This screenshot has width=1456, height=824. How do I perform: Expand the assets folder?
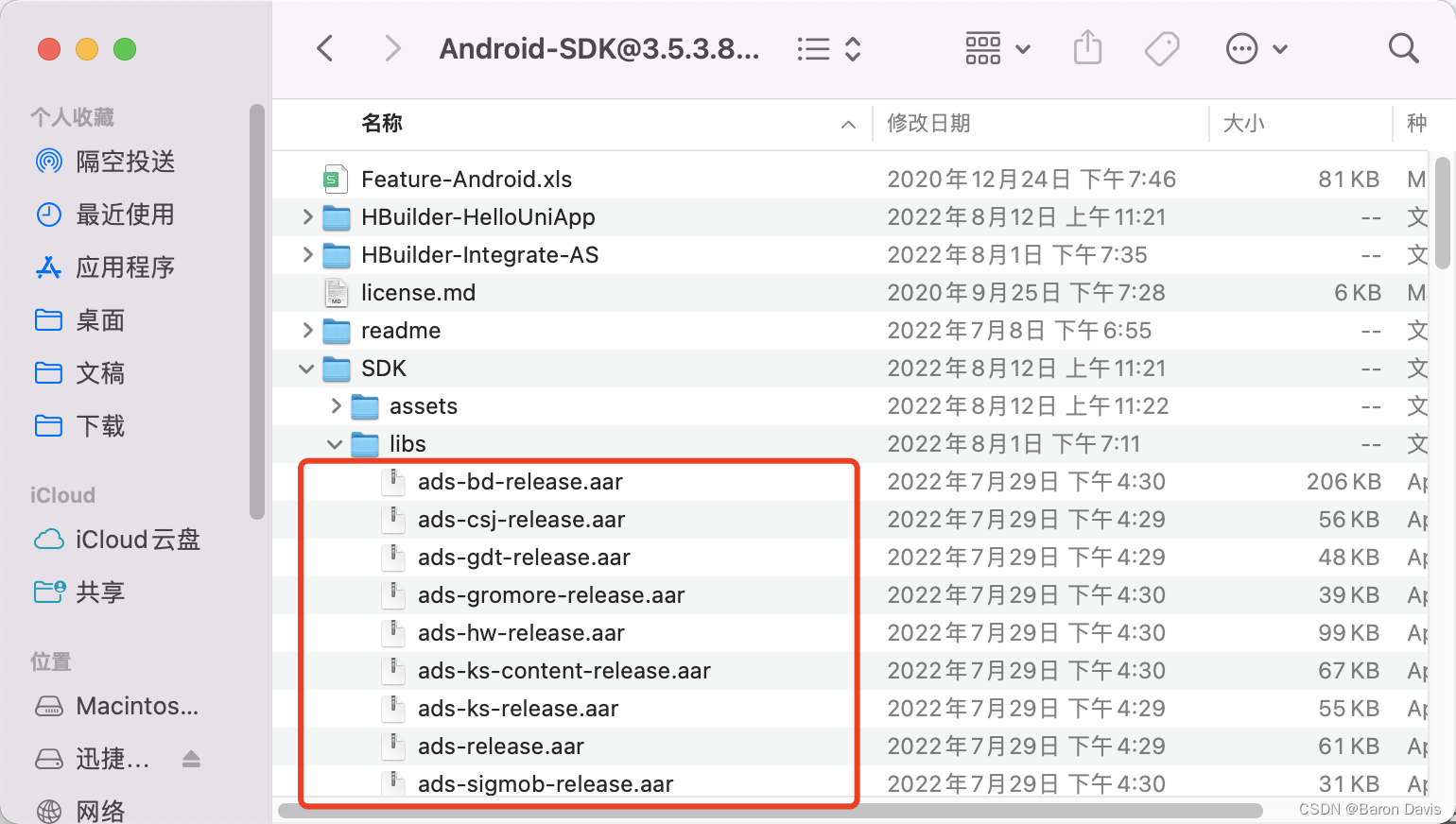(336, 406)
